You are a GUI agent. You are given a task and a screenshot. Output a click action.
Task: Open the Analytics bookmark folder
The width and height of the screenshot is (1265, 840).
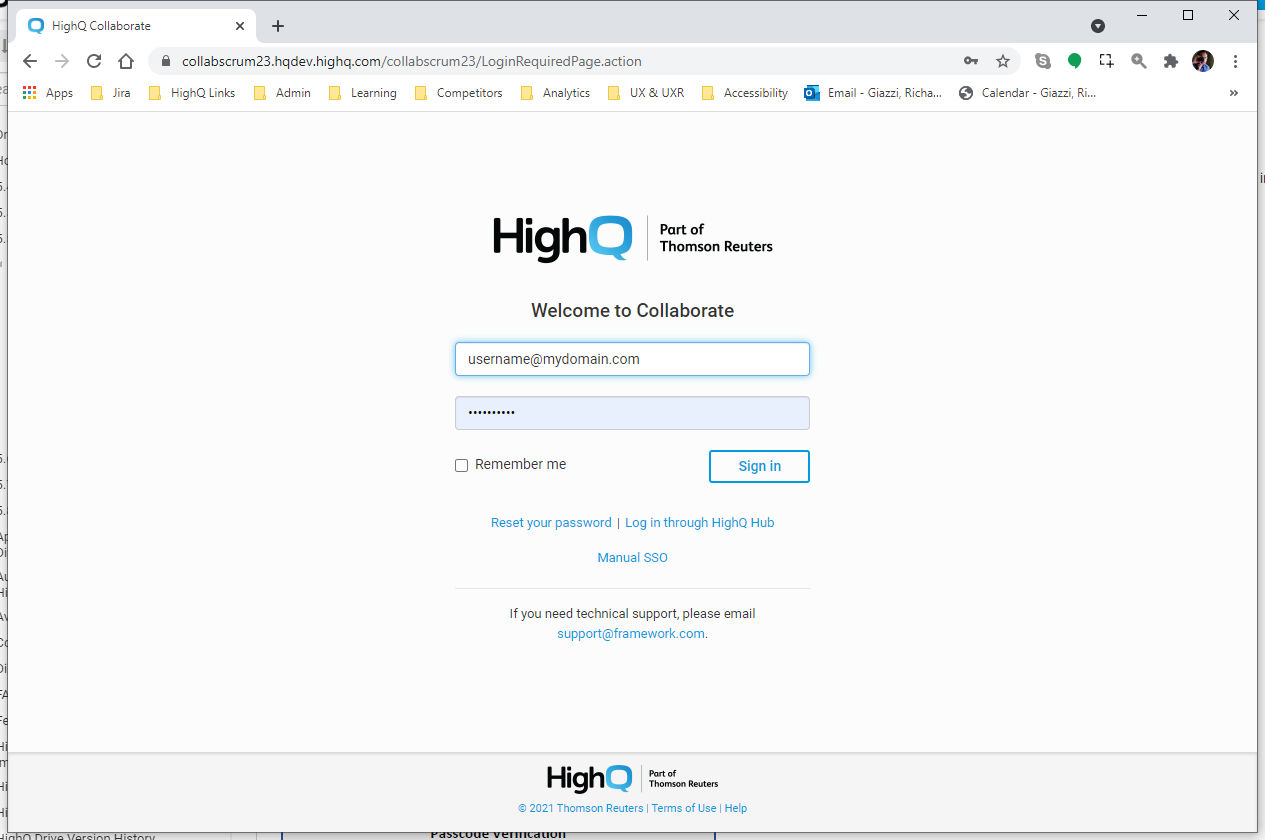tap(555, 93)
